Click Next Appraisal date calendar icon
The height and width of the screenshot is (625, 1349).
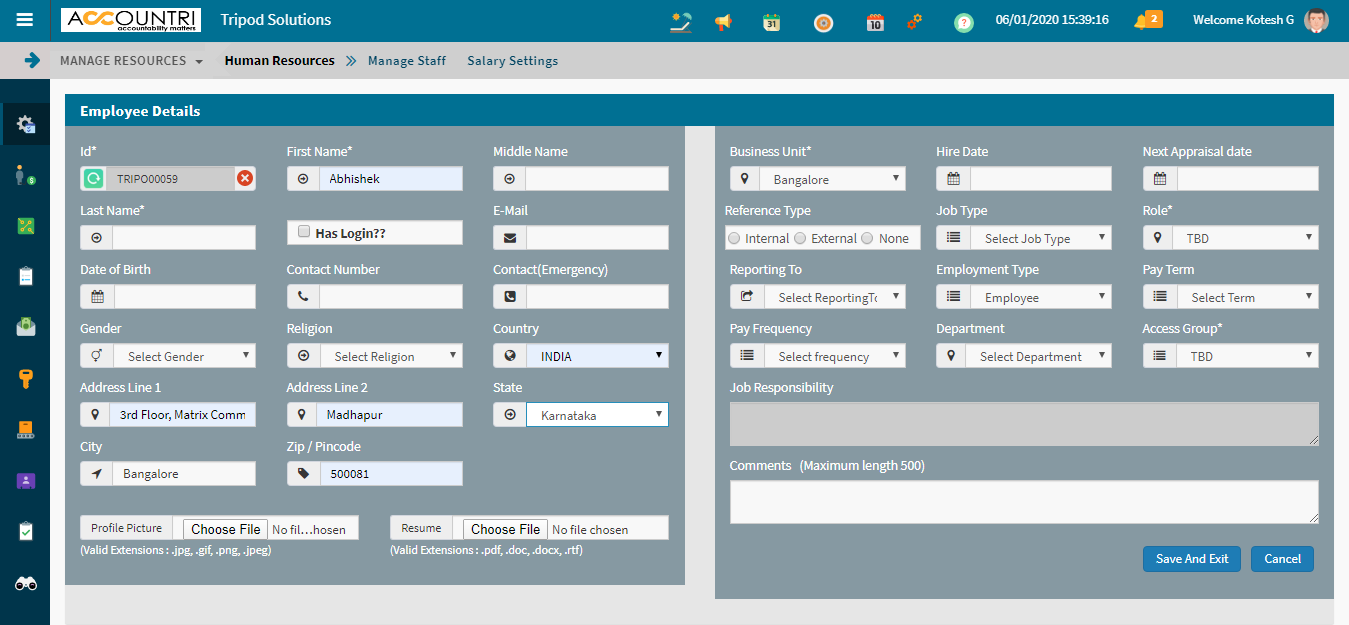click(1160, 179)
